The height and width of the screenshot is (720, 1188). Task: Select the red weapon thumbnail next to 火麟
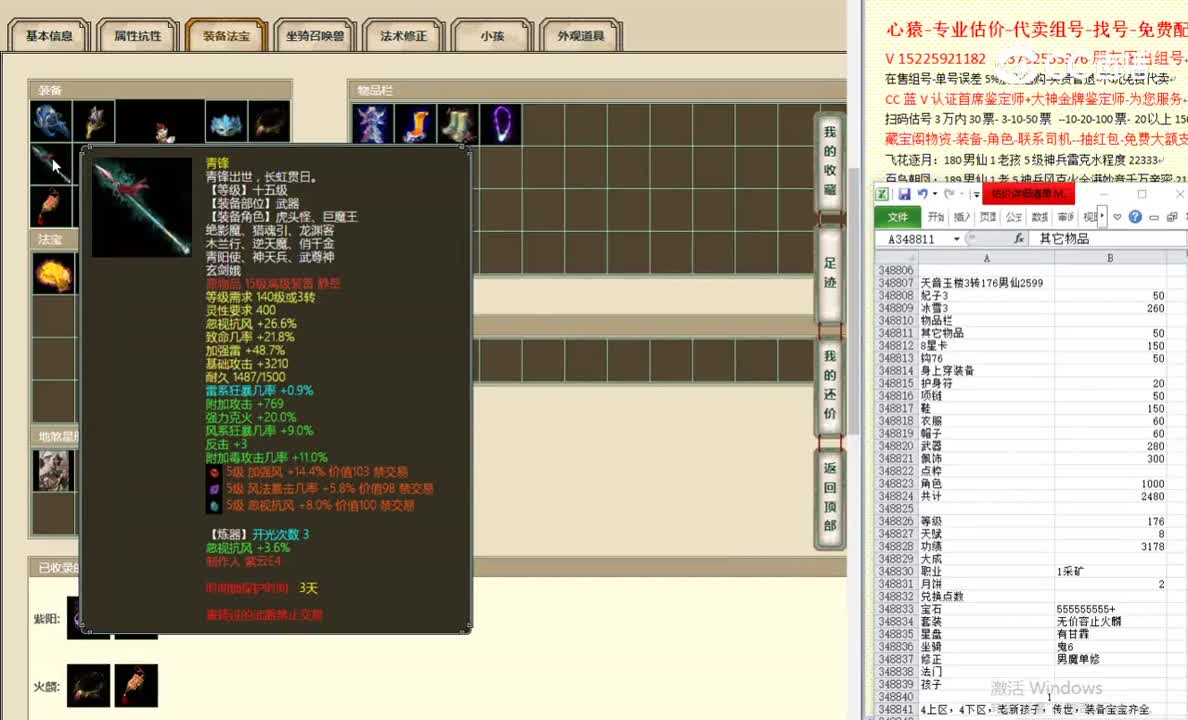pos(136,685)
